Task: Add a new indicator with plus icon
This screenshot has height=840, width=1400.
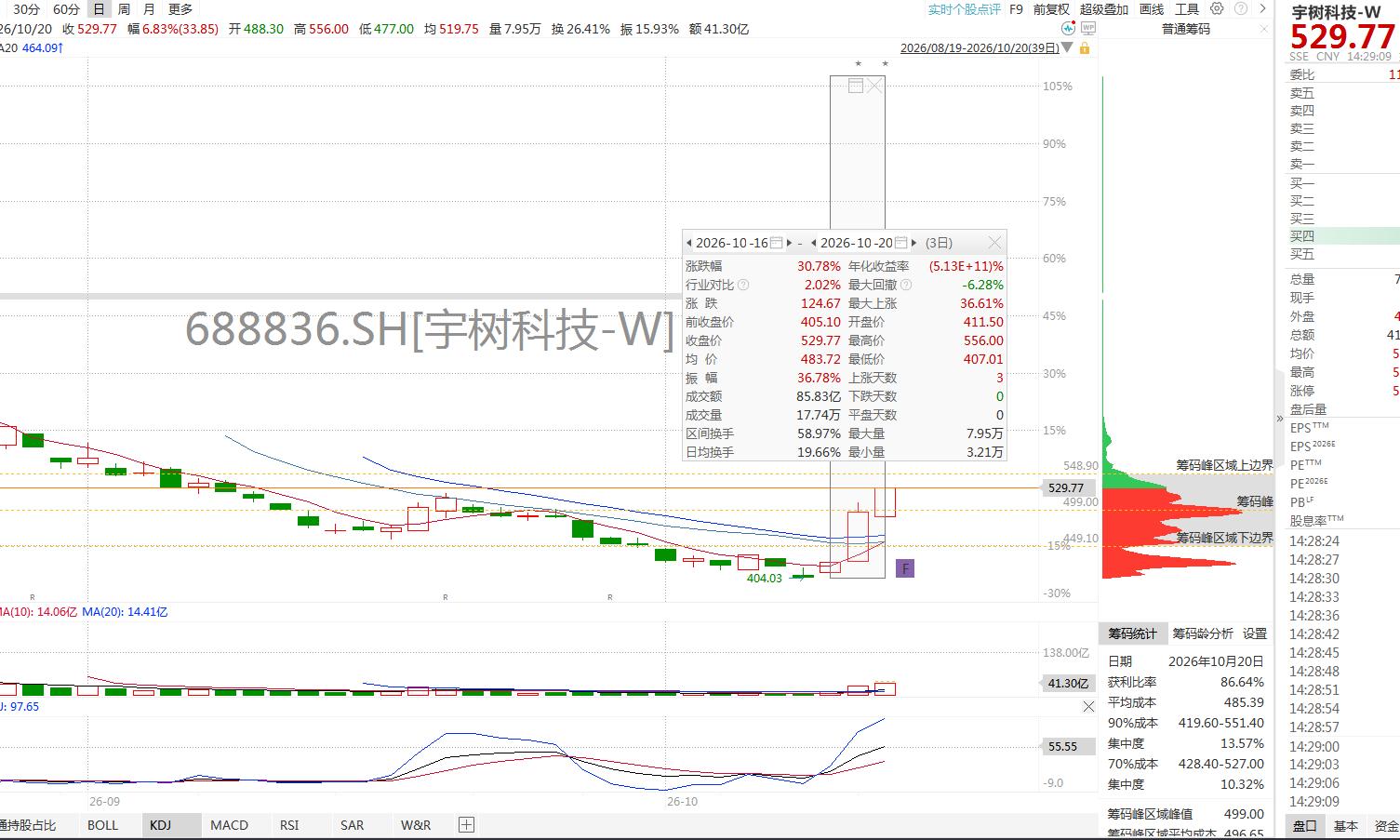Action: [466, 824]
